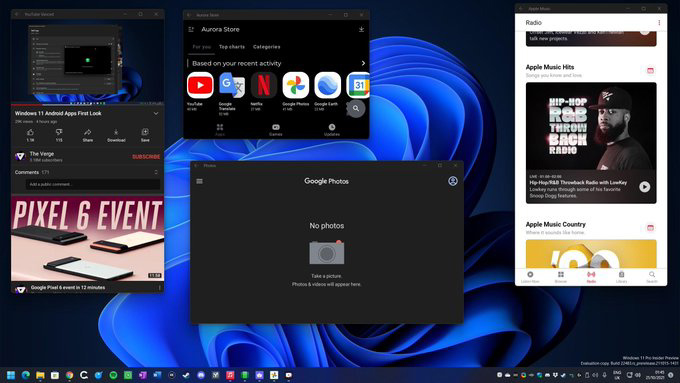Image resolution: width=680 pixels, height=383 pixels.
Task: Open the Google Calendar app icon
Action: pyautogui.click(x=358, y=85)
